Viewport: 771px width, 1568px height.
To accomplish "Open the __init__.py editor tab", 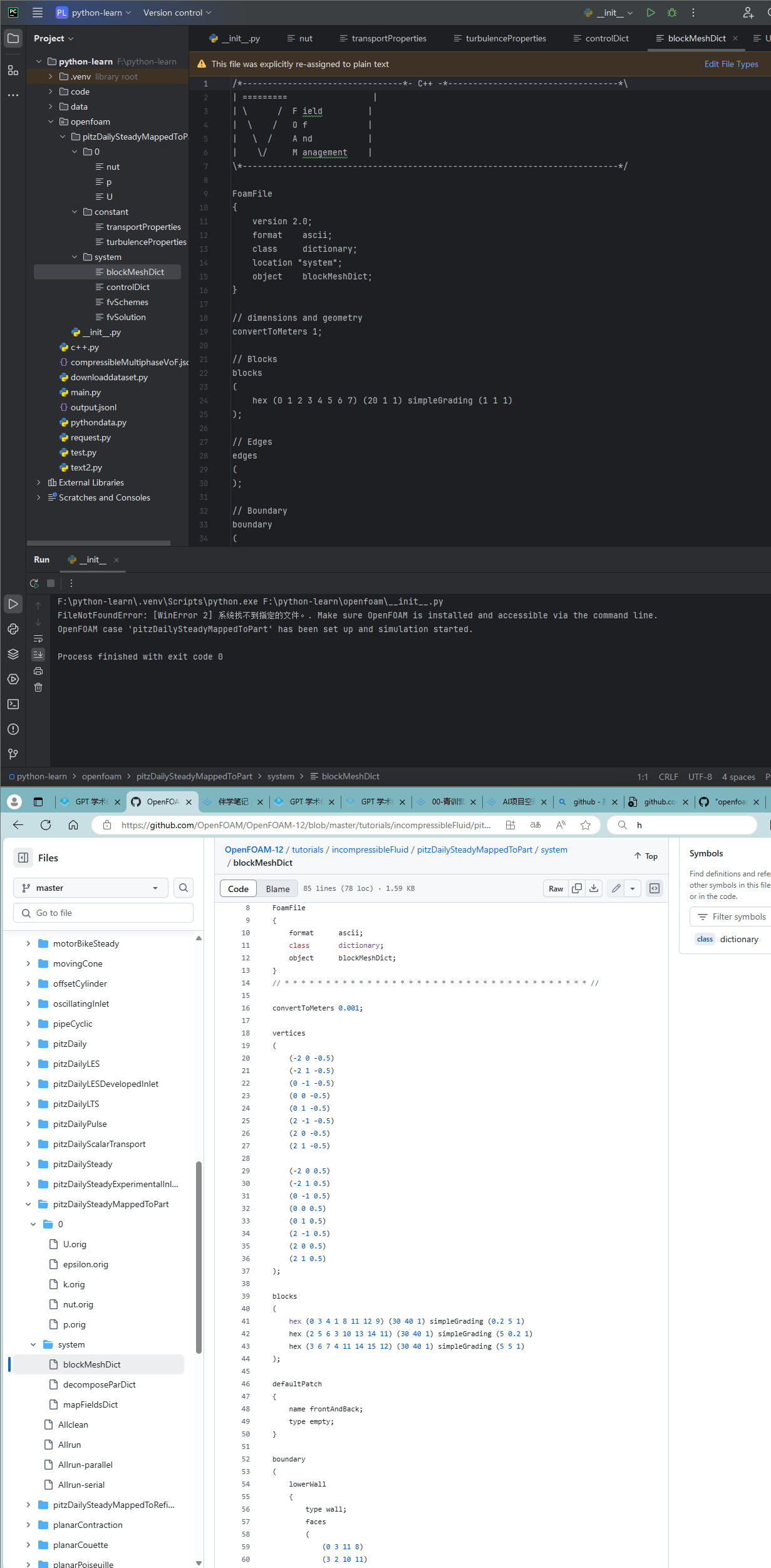I will tap(235, 38).
